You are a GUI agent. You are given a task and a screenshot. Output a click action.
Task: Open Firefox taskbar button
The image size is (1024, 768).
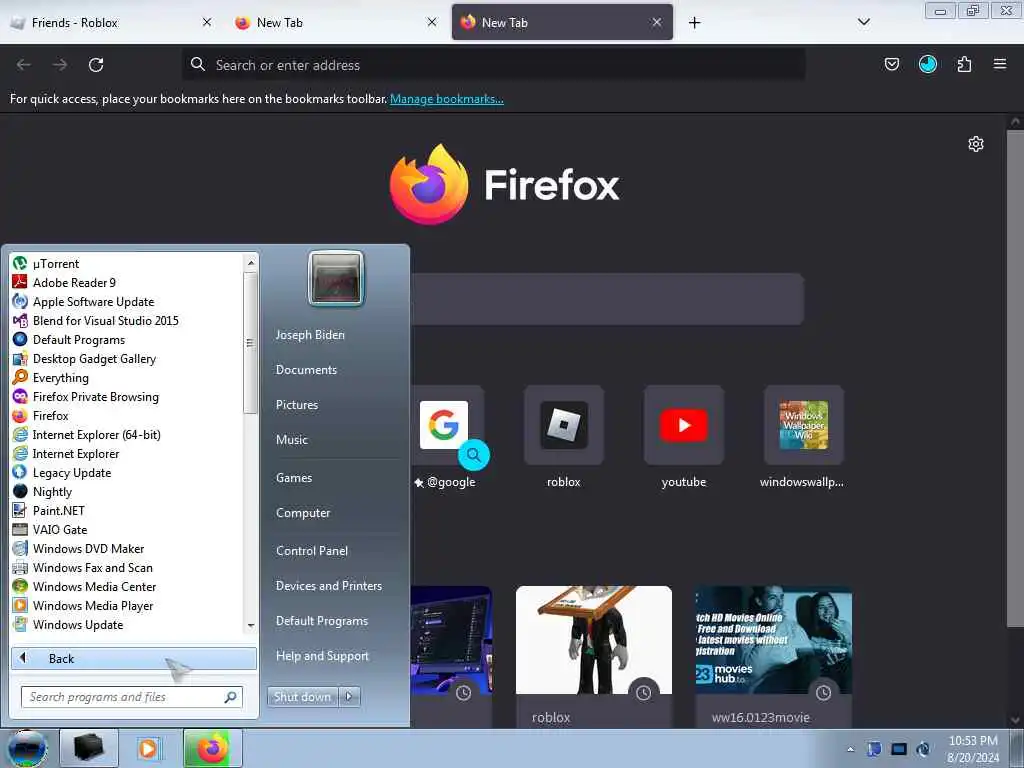(213, 748)
